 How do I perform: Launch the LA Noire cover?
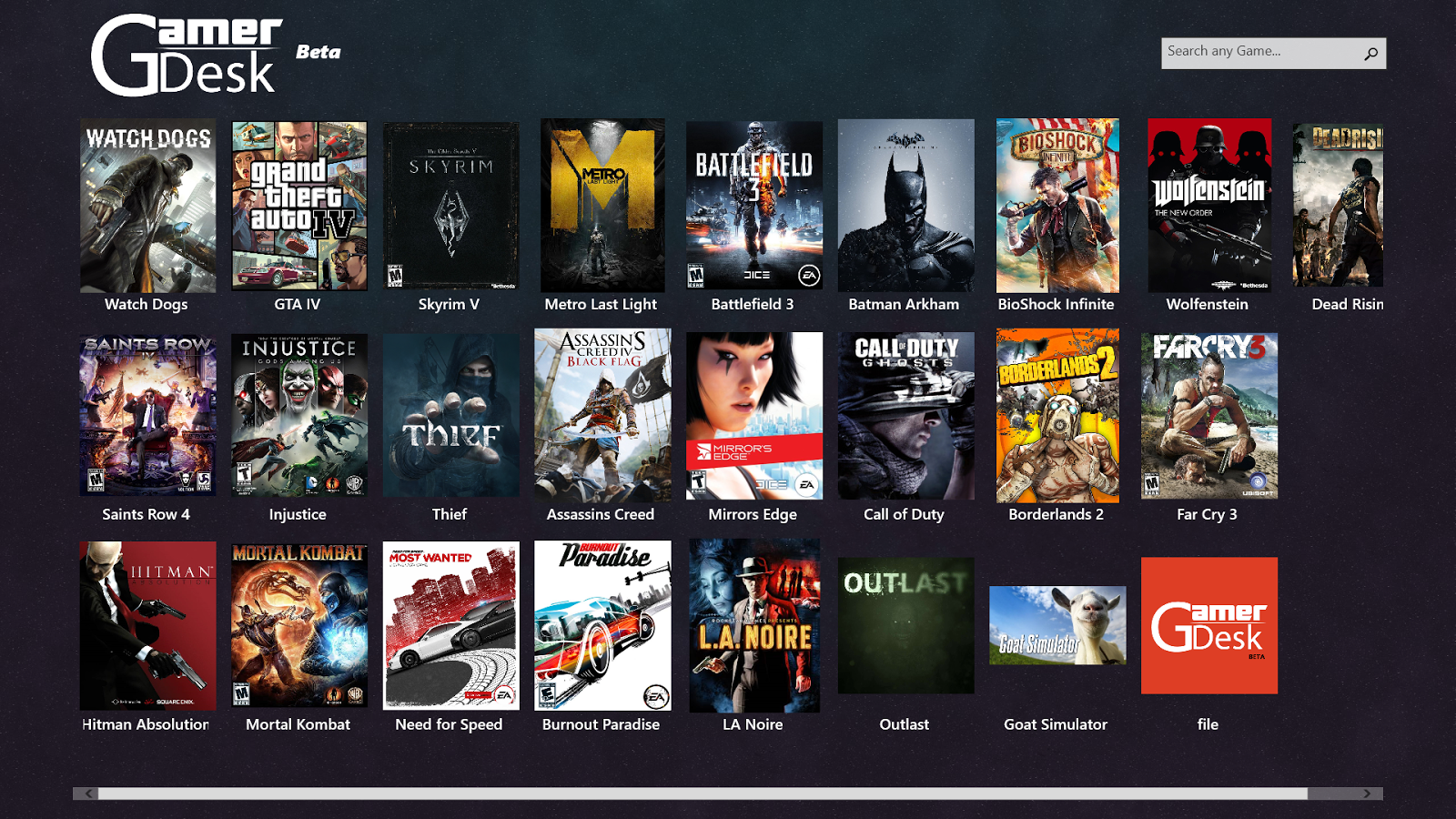pos(754,626)
